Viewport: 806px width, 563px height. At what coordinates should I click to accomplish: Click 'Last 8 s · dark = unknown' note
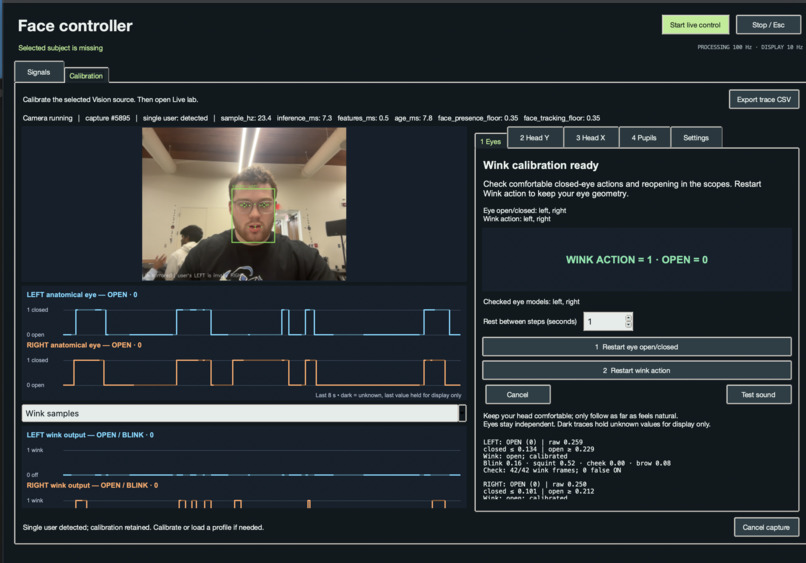[x=388, y=395]
